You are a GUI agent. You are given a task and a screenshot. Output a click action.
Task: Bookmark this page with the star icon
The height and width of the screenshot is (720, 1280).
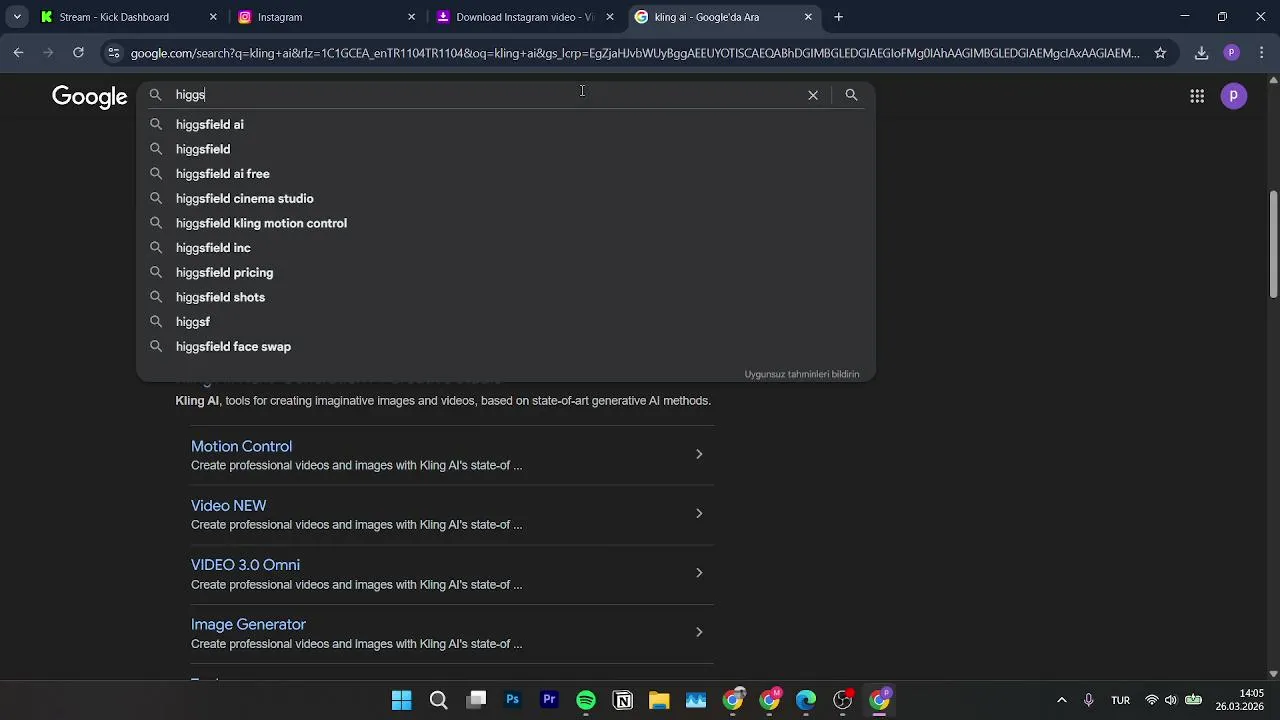tap(1160, 53)
